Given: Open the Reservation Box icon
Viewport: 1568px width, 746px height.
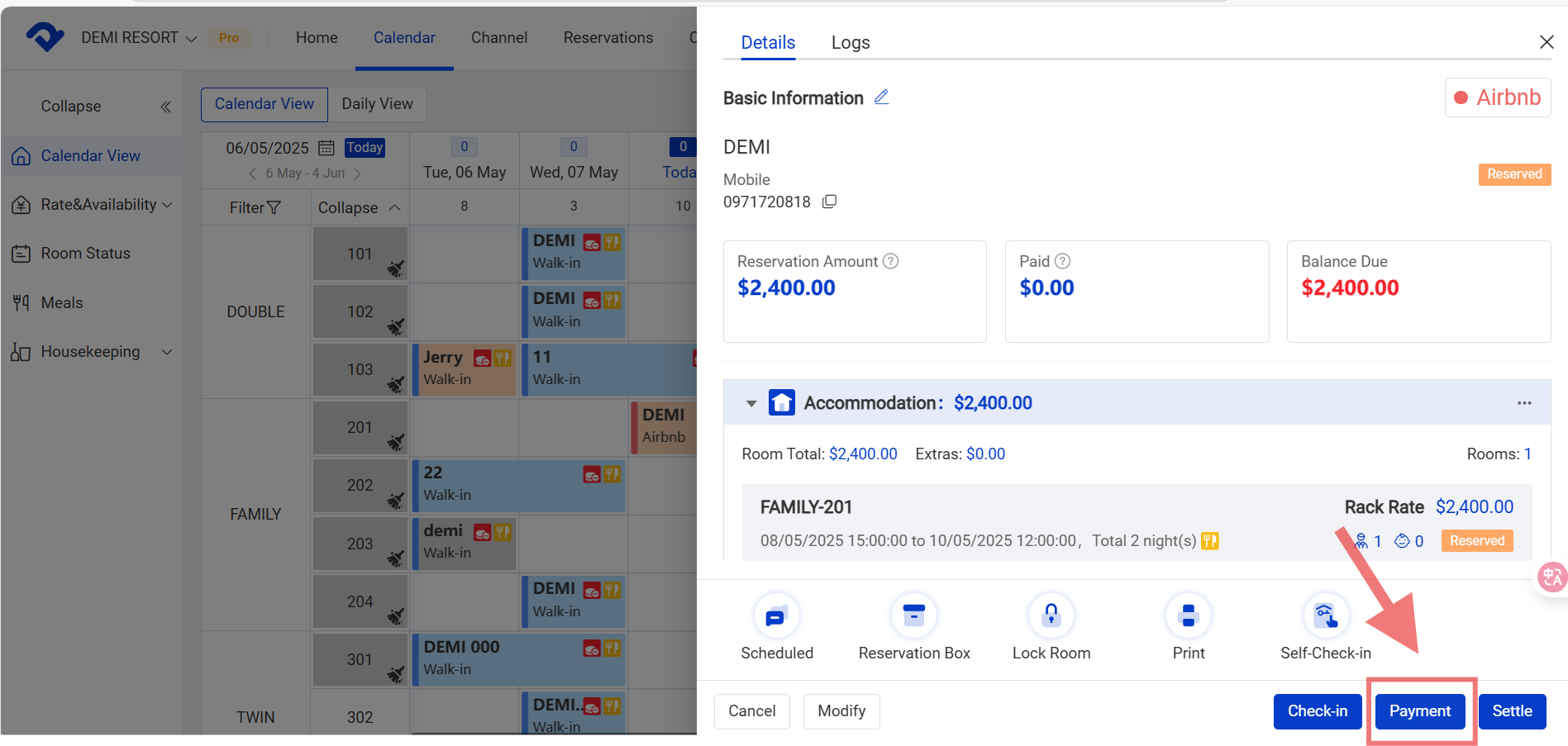Looking at the screenshot, I should [x=913, y=615].
